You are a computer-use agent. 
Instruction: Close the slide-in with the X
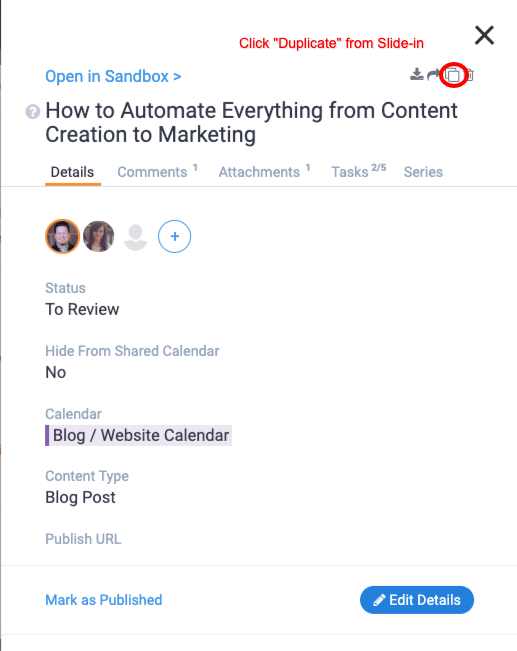point(485,35)
